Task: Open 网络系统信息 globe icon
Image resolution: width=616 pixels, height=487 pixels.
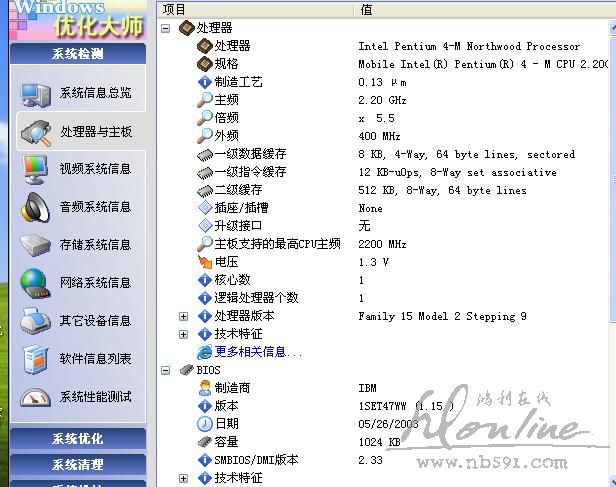Action: coord(35,283)
